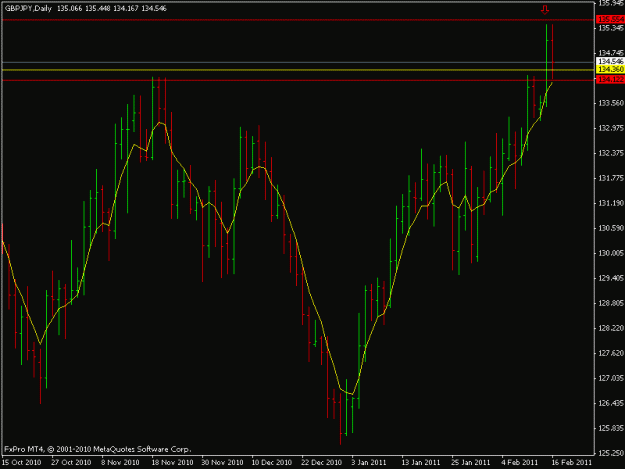Viewport: 625px width, 469px height.
Task: Click the open value 135.066 in header
Action: (x=69, y=8)
